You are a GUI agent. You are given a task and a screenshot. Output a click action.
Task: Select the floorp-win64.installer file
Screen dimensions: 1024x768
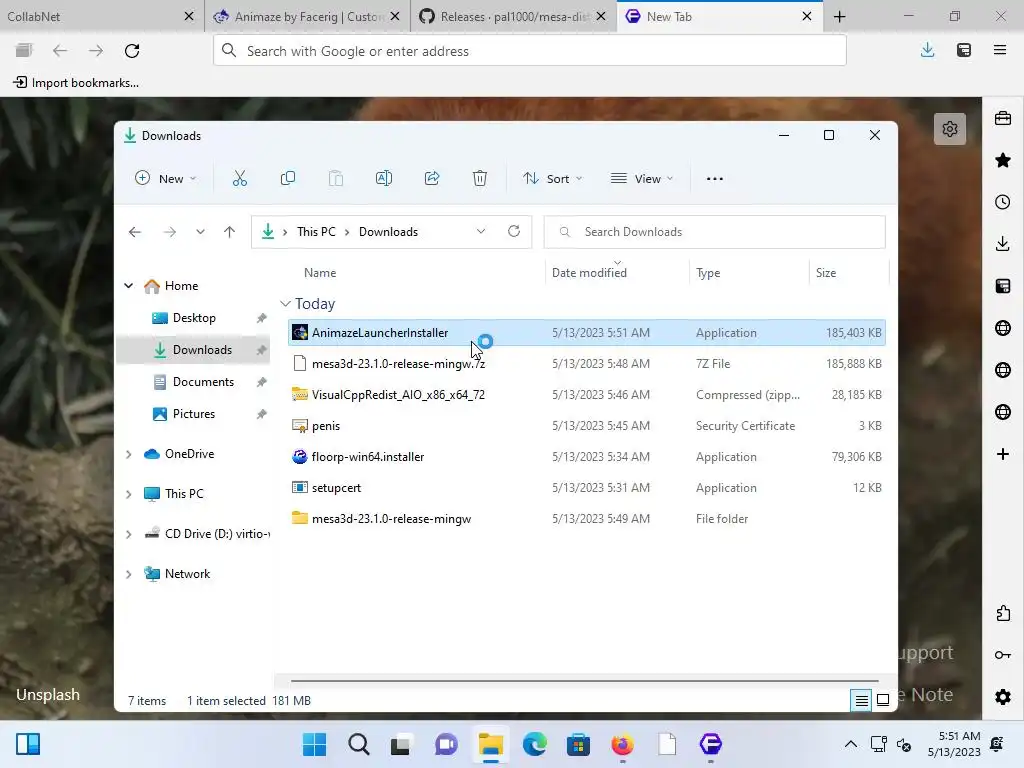click(x=586, y=456)
